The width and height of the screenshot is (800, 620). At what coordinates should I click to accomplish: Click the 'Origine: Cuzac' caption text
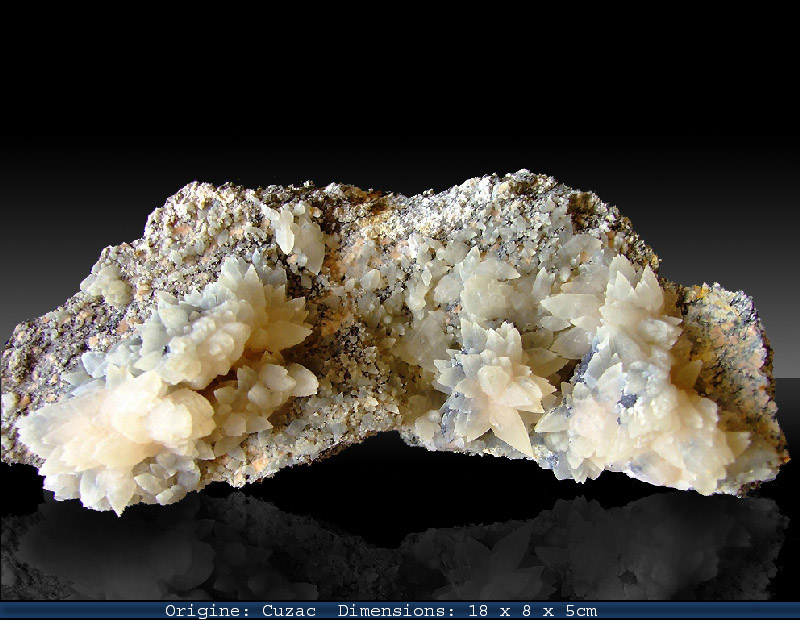(x=240, y=610)
